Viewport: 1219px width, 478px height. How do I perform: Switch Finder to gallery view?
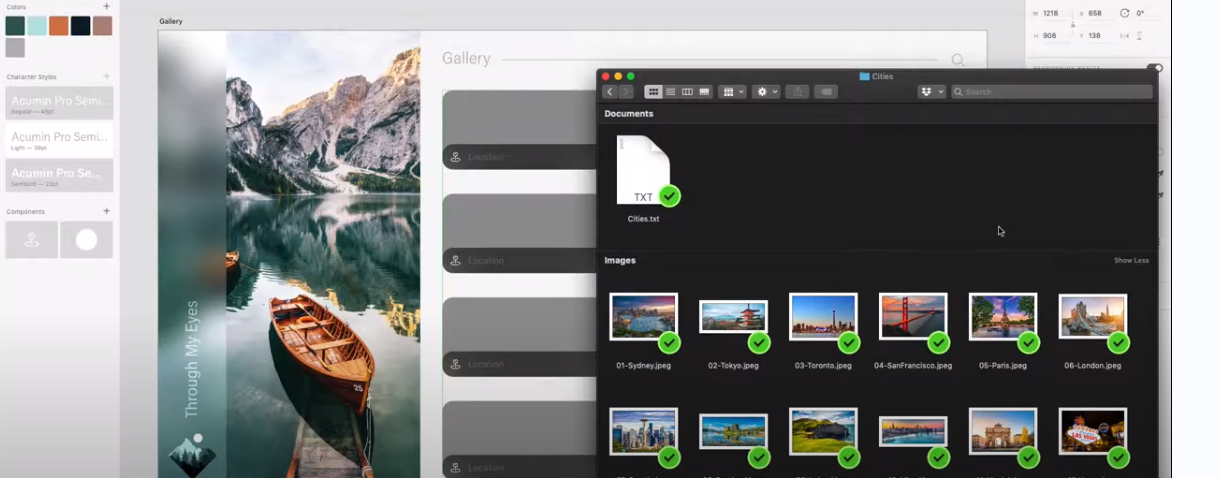pyautogui.click(x=704, y=92)
